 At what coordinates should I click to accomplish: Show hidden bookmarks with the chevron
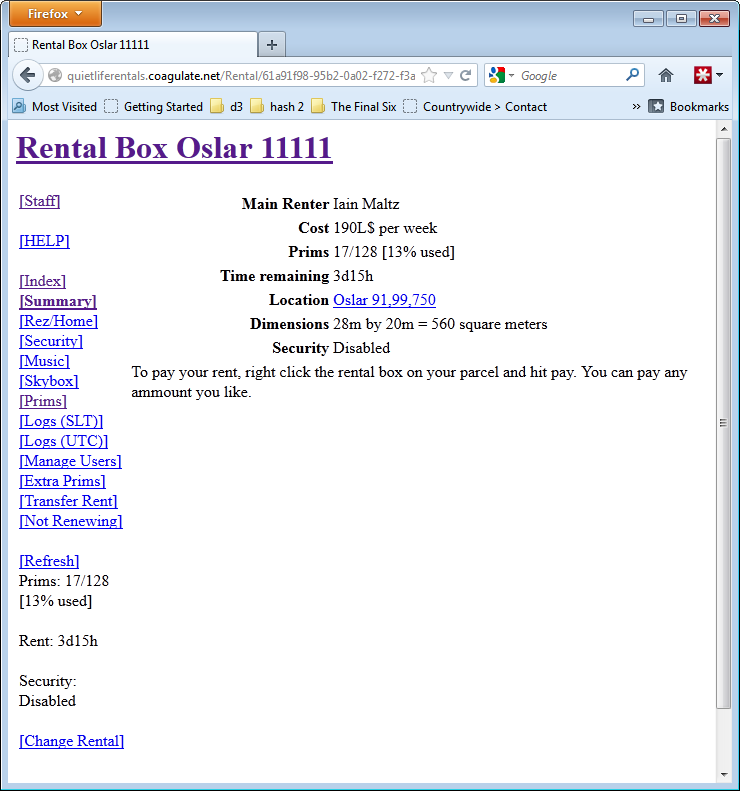click(x=637, y=107)
